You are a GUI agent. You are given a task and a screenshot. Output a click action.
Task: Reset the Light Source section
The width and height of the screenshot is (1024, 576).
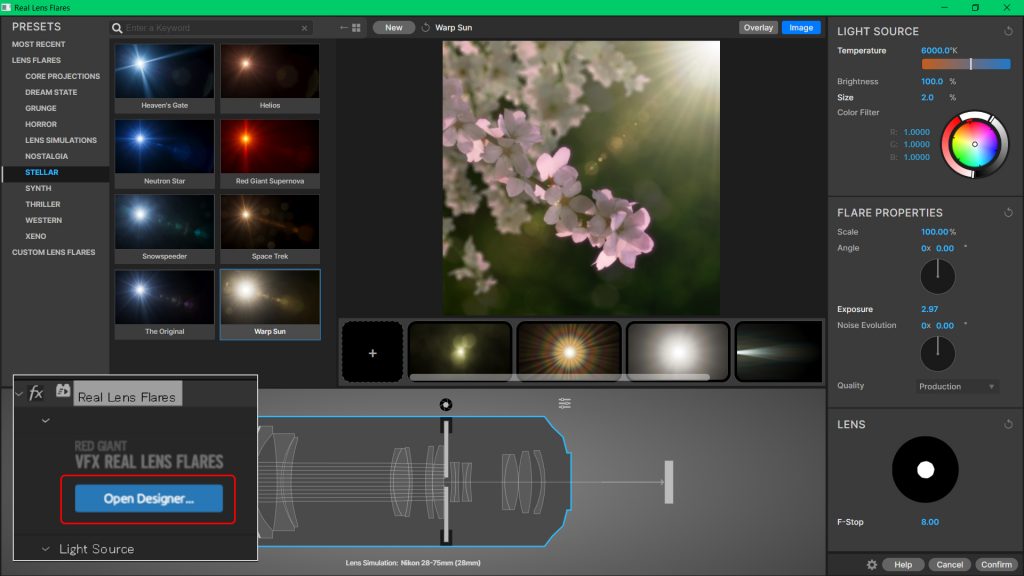(x=1008, y=31)
